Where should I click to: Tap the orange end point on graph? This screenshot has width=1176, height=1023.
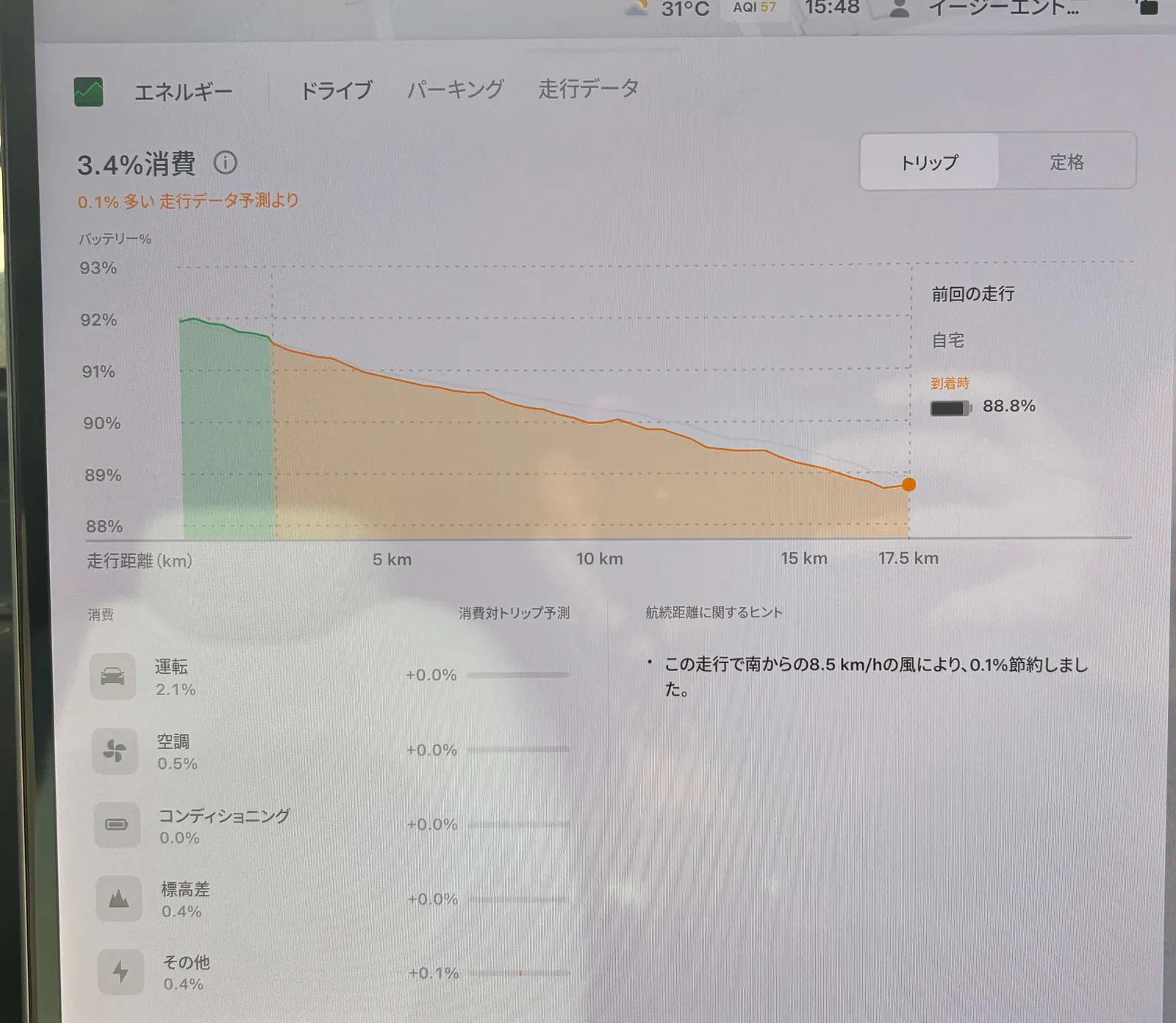(x=909, y=484)
